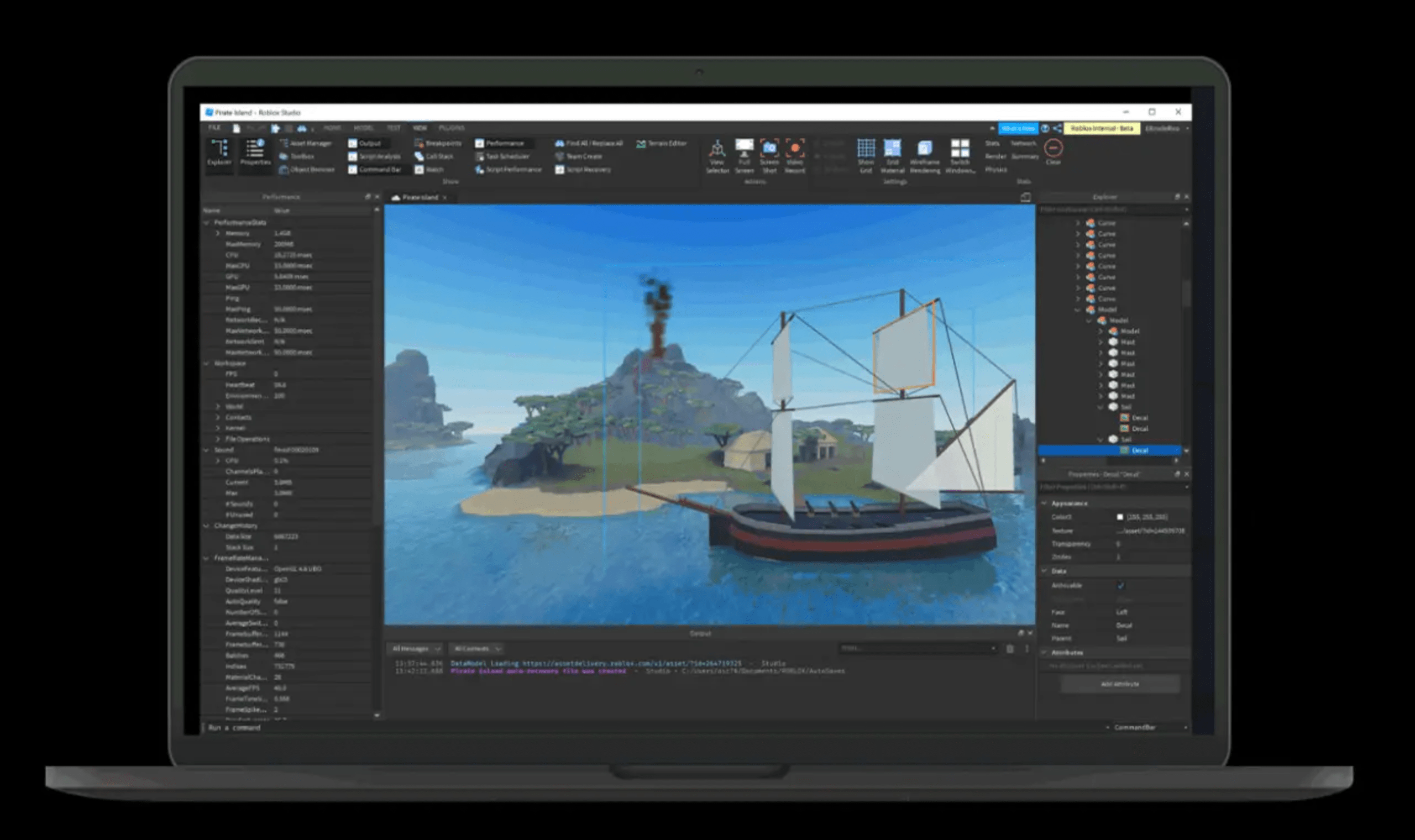Toggle the Show Grid button
Screen dimensions: 1415x840
[866, 149]
